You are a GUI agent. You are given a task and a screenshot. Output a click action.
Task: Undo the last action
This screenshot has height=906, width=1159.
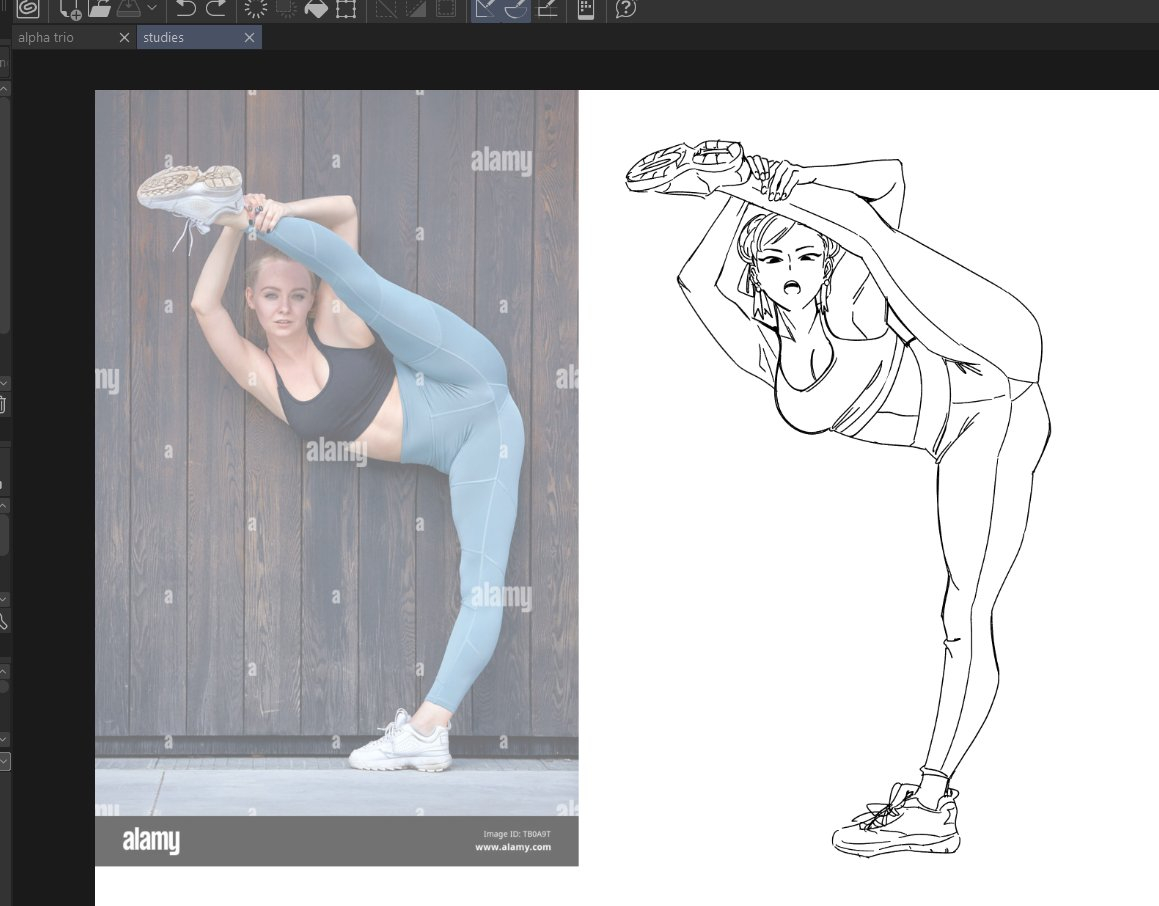tap(185, 9)
